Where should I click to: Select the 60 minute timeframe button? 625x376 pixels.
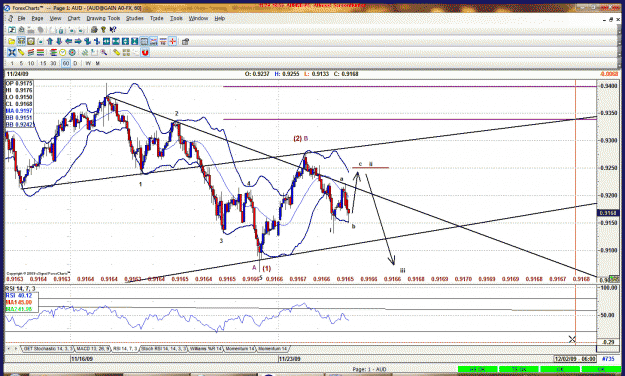click(66, 63)
